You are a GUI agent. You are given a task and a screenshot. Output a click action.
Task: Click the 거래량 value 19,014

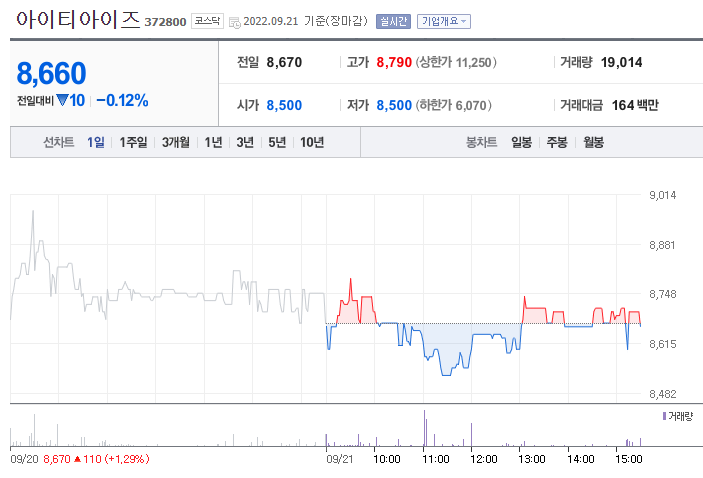point(621,62)
